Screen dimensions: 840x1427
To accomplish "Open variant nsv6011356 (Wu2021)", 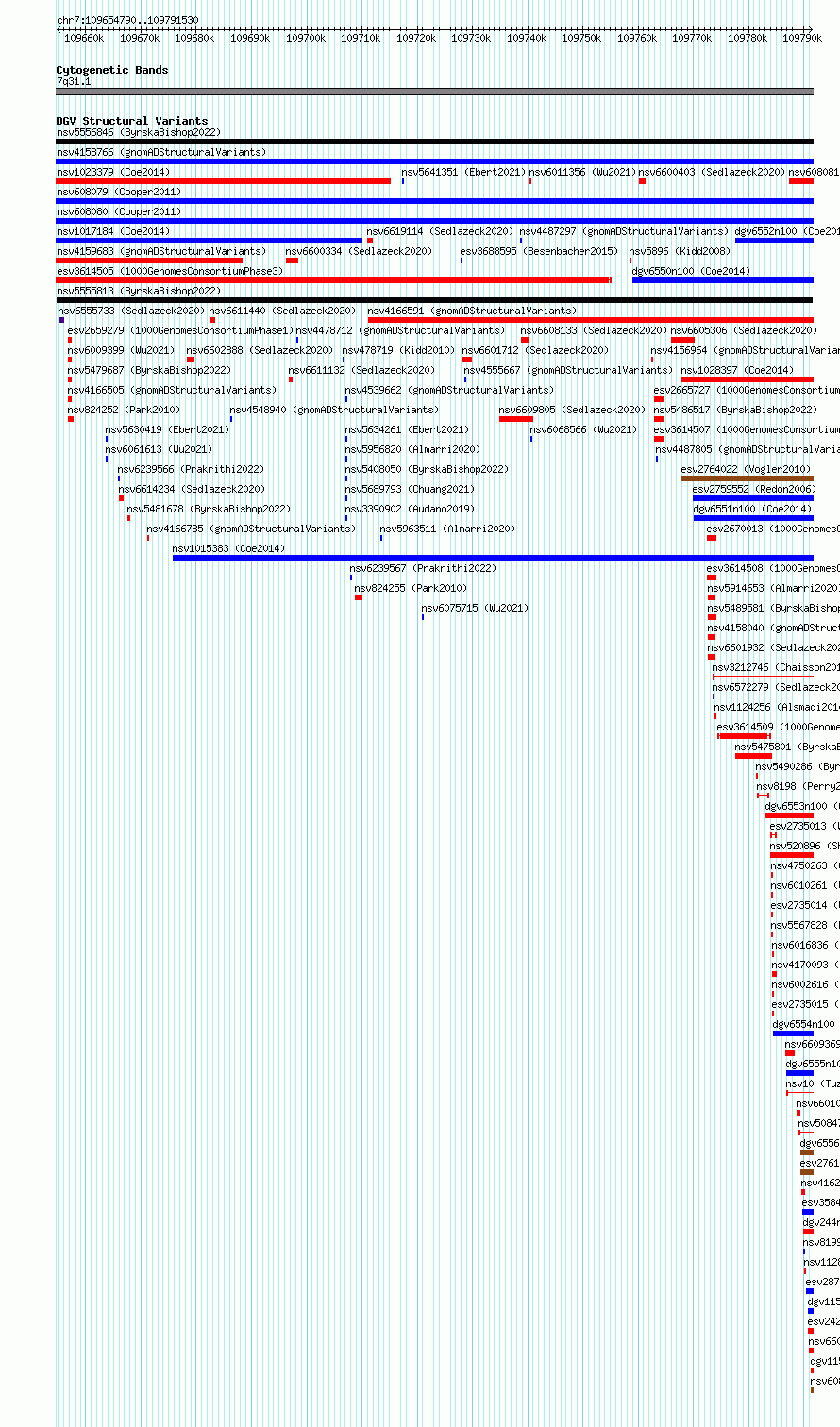I will [582, 172].
